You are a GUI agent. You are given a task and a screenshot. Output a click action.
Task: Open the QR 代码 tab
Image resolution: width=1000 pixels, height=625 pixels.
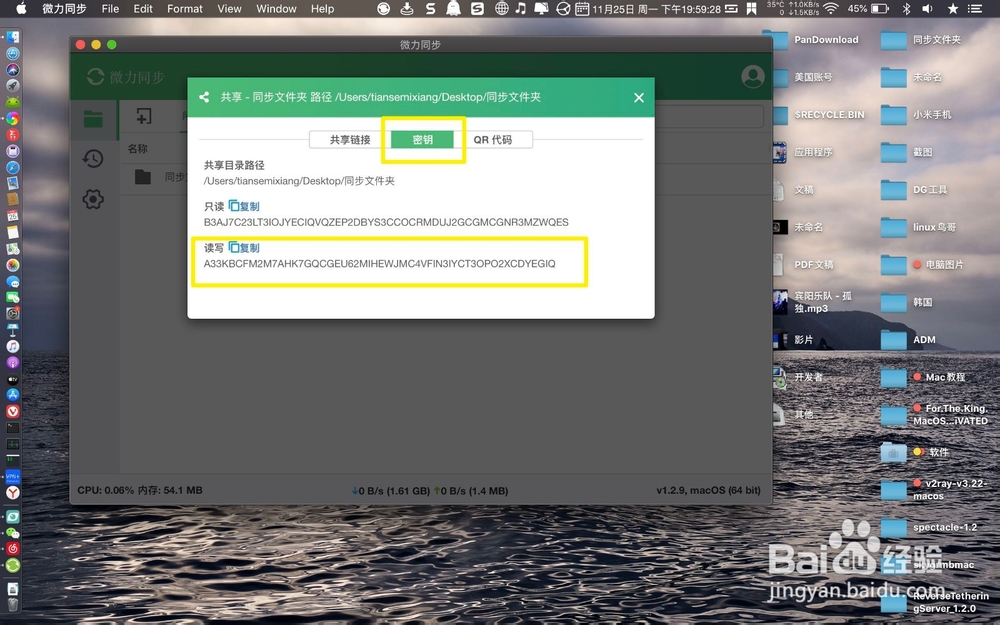coord(492,140)
